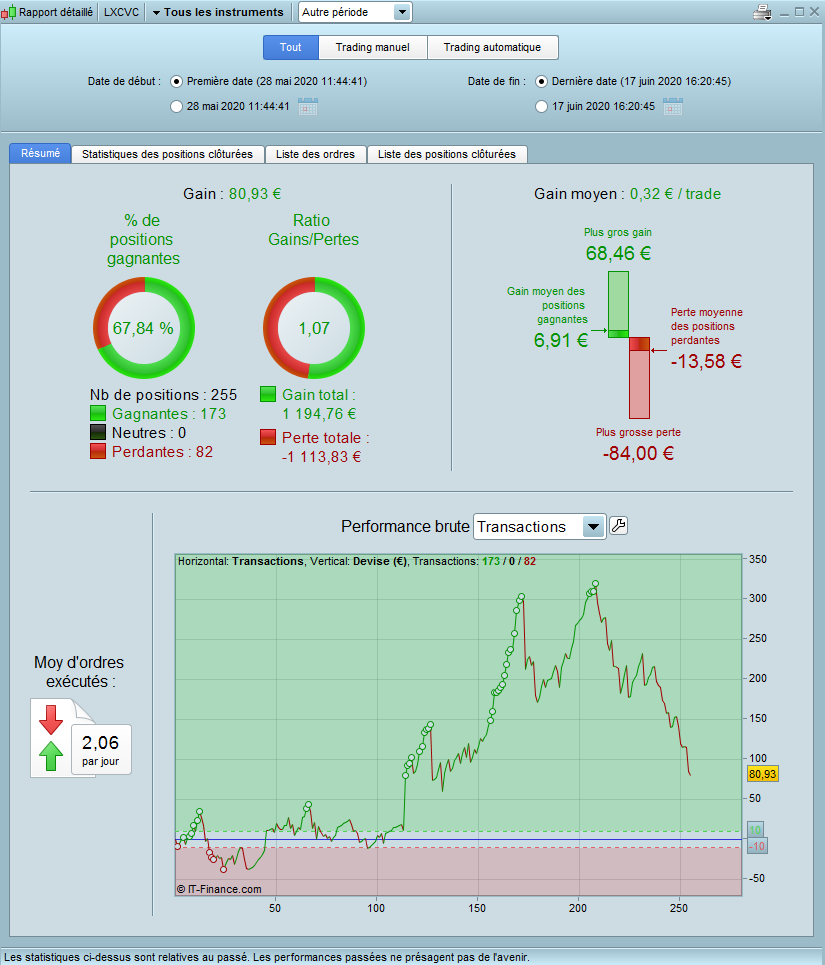Open the end date calendar picker
Viewport: 825px width, 965px height.
click(x=673, y=106)
